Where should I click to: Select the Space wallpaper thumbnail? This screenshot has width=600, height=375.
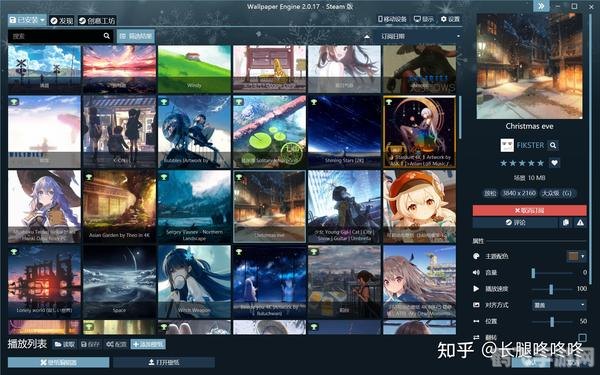[x=119, y=282]
